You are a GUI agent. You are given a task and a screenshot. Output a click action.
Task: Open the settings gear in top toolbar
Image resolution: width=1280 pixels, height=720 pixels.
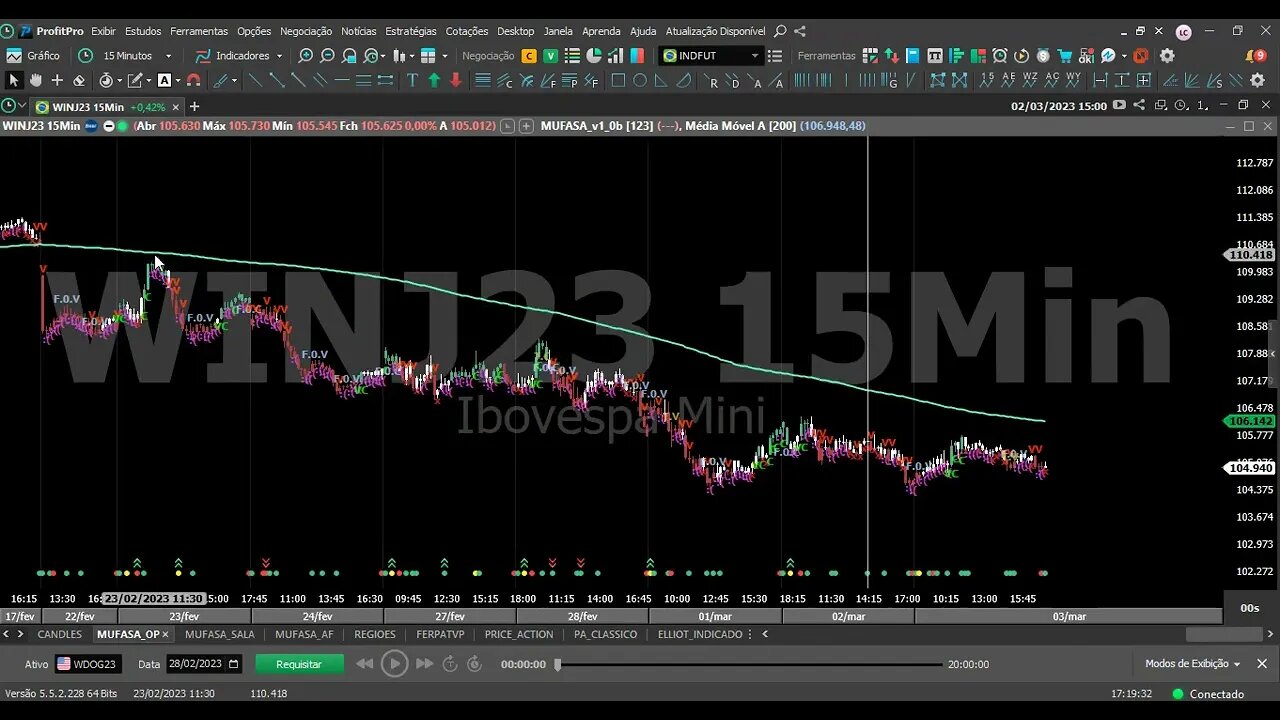point(1167,56)
